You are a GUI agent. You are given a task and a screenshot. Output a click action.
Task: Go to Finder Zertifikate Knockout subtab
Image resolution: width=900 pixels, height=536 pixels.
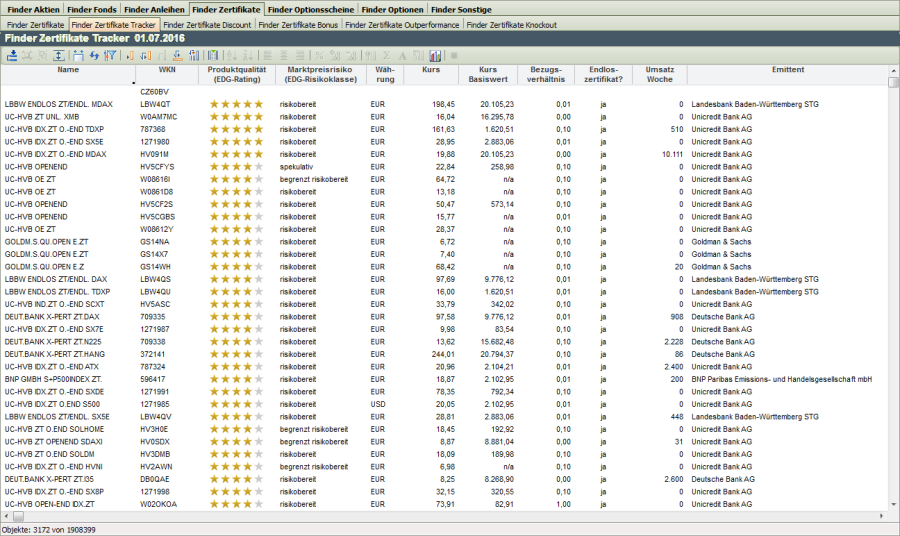click(x=511, y=24)
